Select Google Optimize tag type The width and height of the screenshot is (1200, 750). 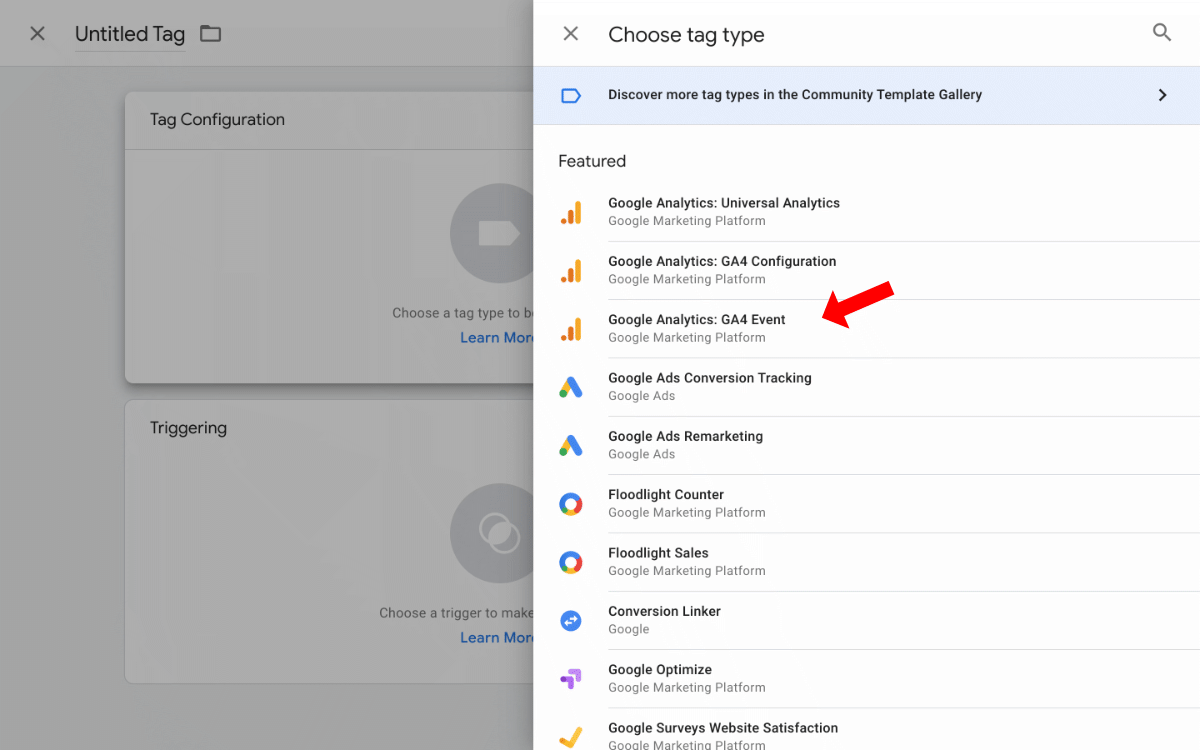click(867, 678)
